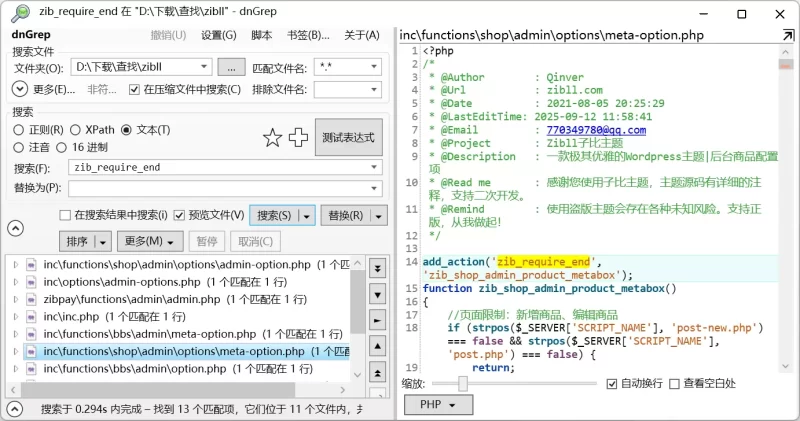The height and width of the screenshot is (421, 800).
Task: Open the 关于(A) about menu
Action: tap(362, 35)
